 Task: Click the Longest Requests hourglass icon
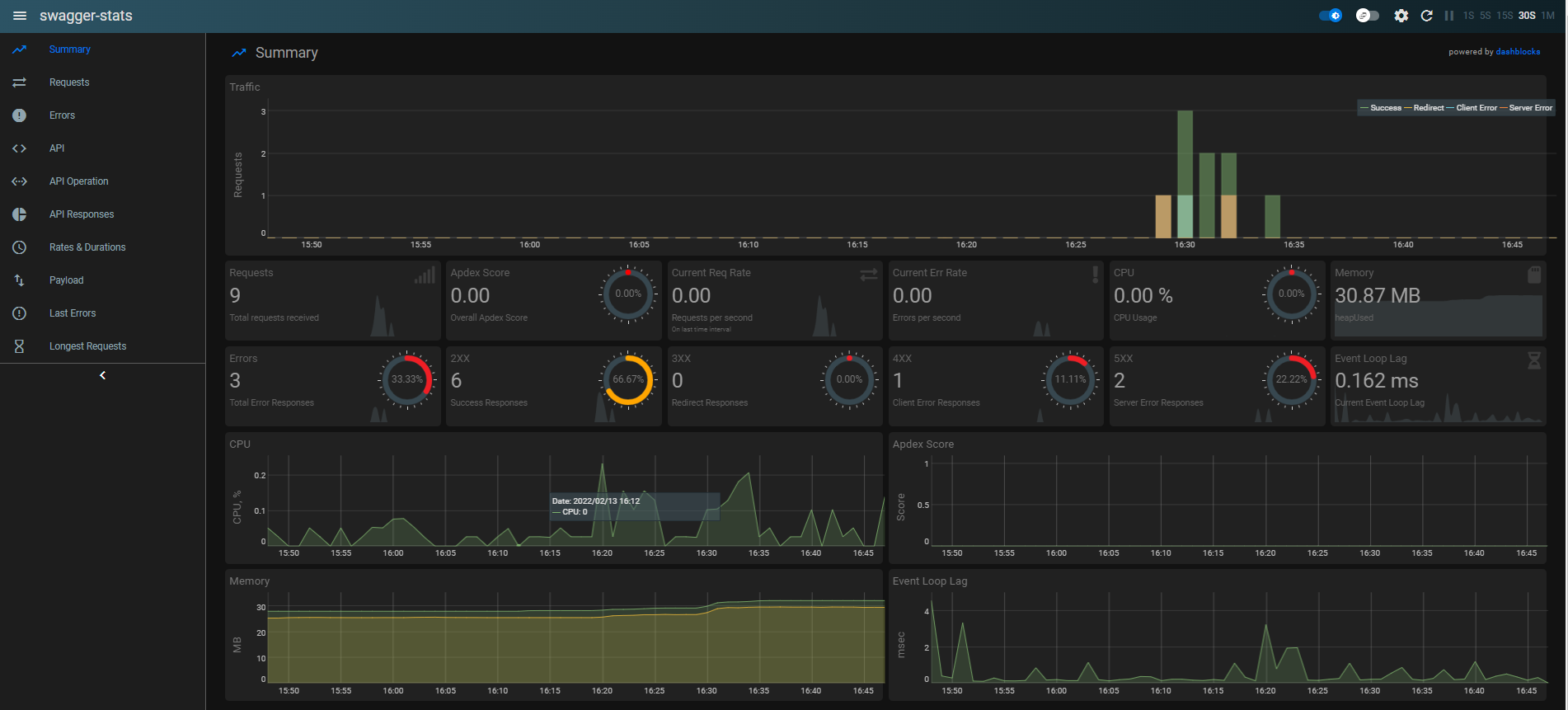point(20,346)
